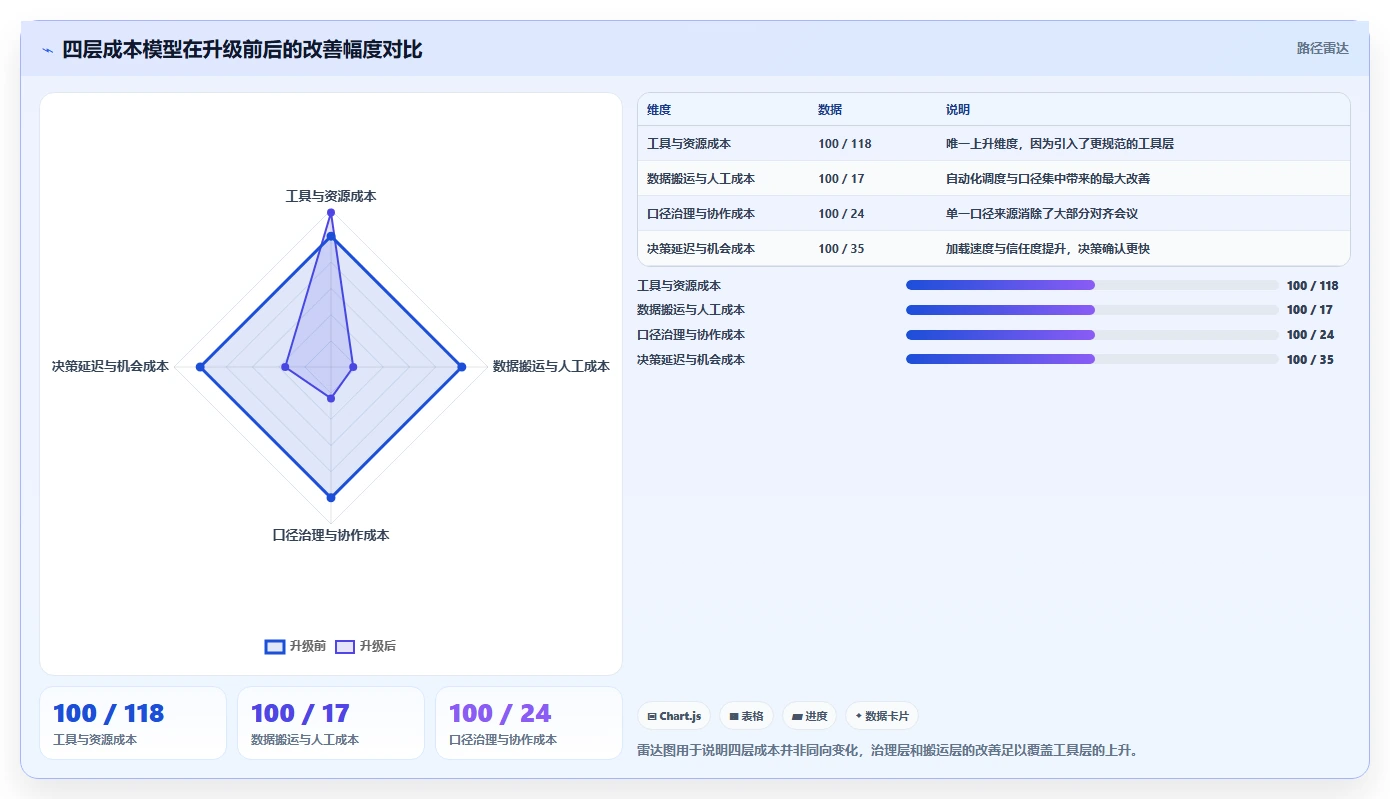Click the 工具与资源成本 caption in the data card
This screenshot has width=1390, height=799.
click(x=95, y=740)
